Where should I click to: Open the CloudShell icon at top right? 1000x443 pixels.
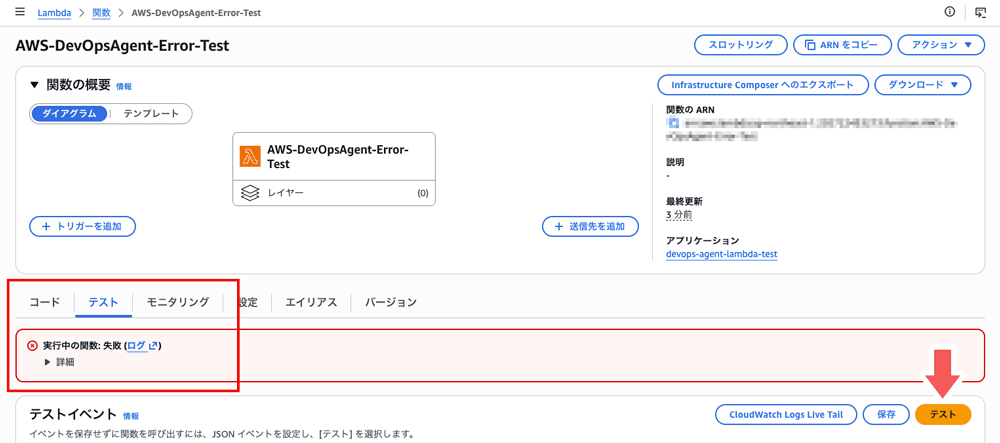click(x=980, y=12)
